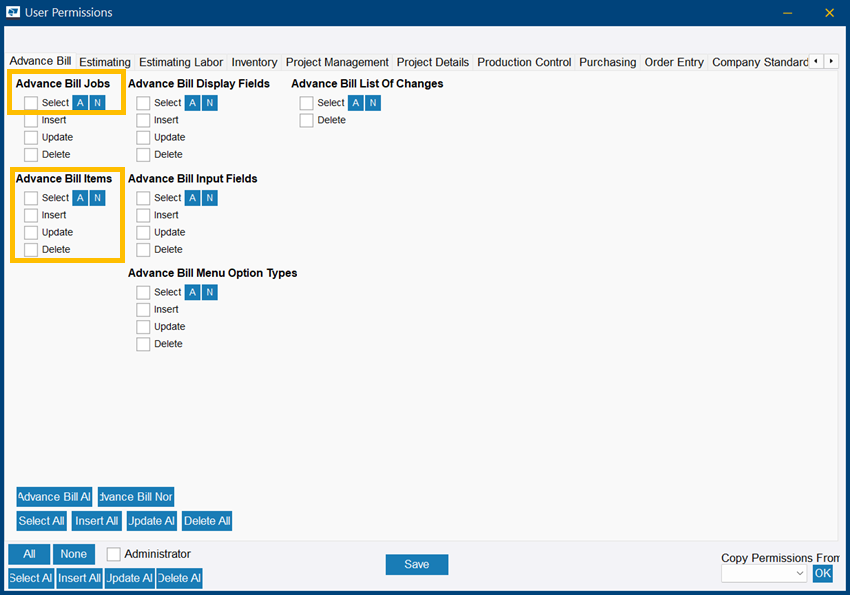
Task: Click the N button for Advance Bill Input Fields
Action: [x=210, y=198]
